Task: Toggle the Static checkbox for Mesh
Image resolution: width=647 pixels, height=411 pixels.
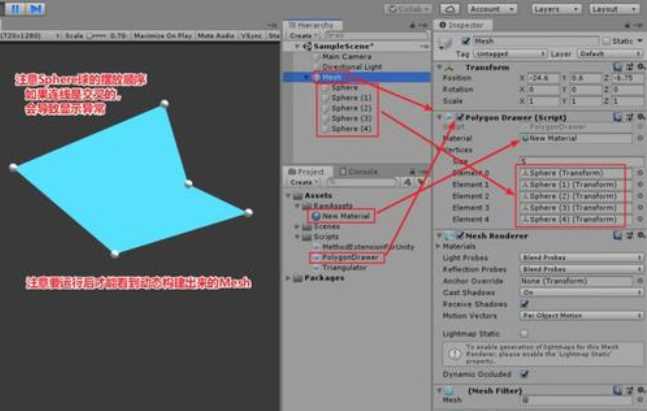Action: [604, 41]
